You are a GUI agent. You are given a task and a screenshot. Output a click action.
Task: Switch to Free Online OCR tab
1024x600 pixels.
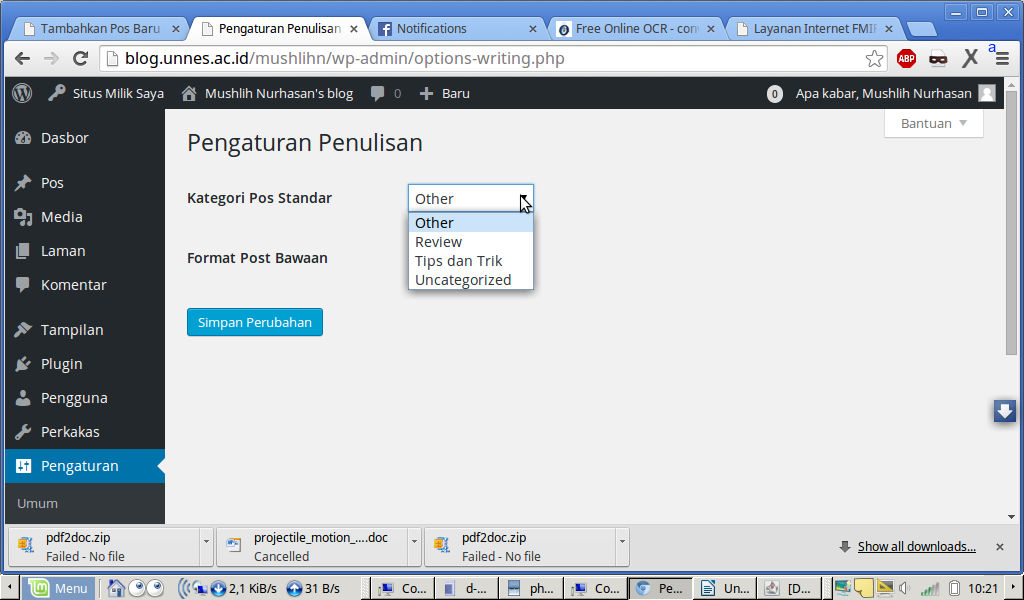635,29
